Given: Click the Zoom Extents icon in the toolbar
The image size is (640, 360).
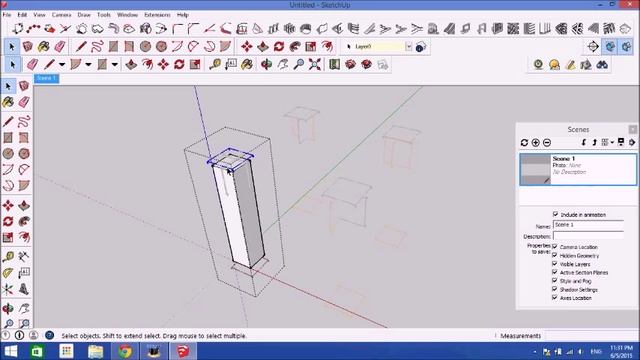Looking at the screenshot, I should coord(315,64).
